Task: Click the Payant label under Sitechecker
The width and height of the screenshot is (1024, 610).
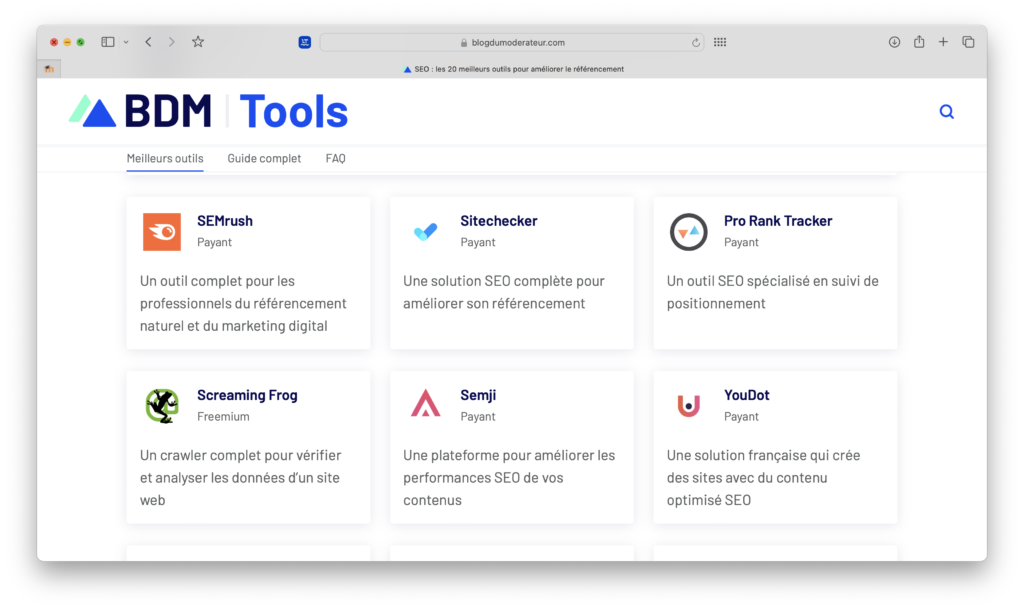Action: point(478,242)
